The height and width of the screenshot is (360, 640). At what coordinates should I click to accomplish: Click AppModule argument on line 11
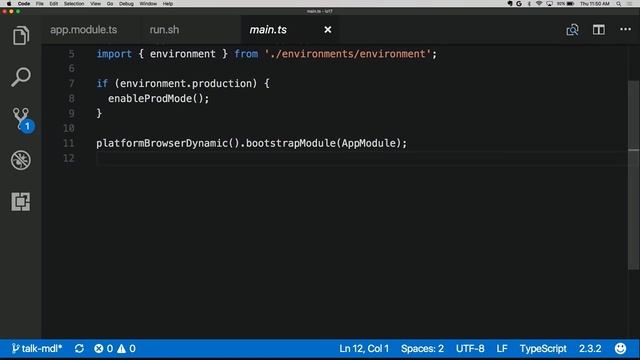click(x=369, y=143)
